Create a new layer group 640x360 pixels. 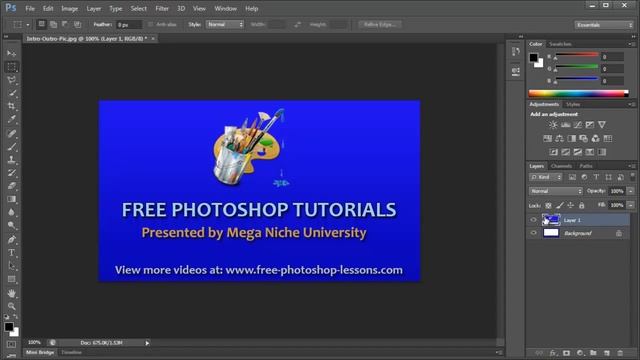pos(593,353)
